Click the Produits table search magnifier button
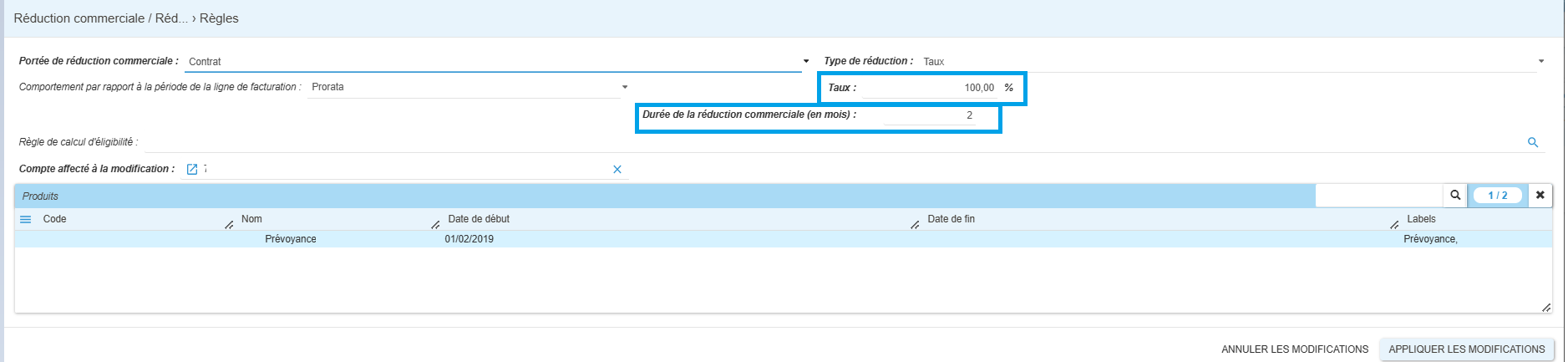 pyautogui.click(x=1455, y=195)
